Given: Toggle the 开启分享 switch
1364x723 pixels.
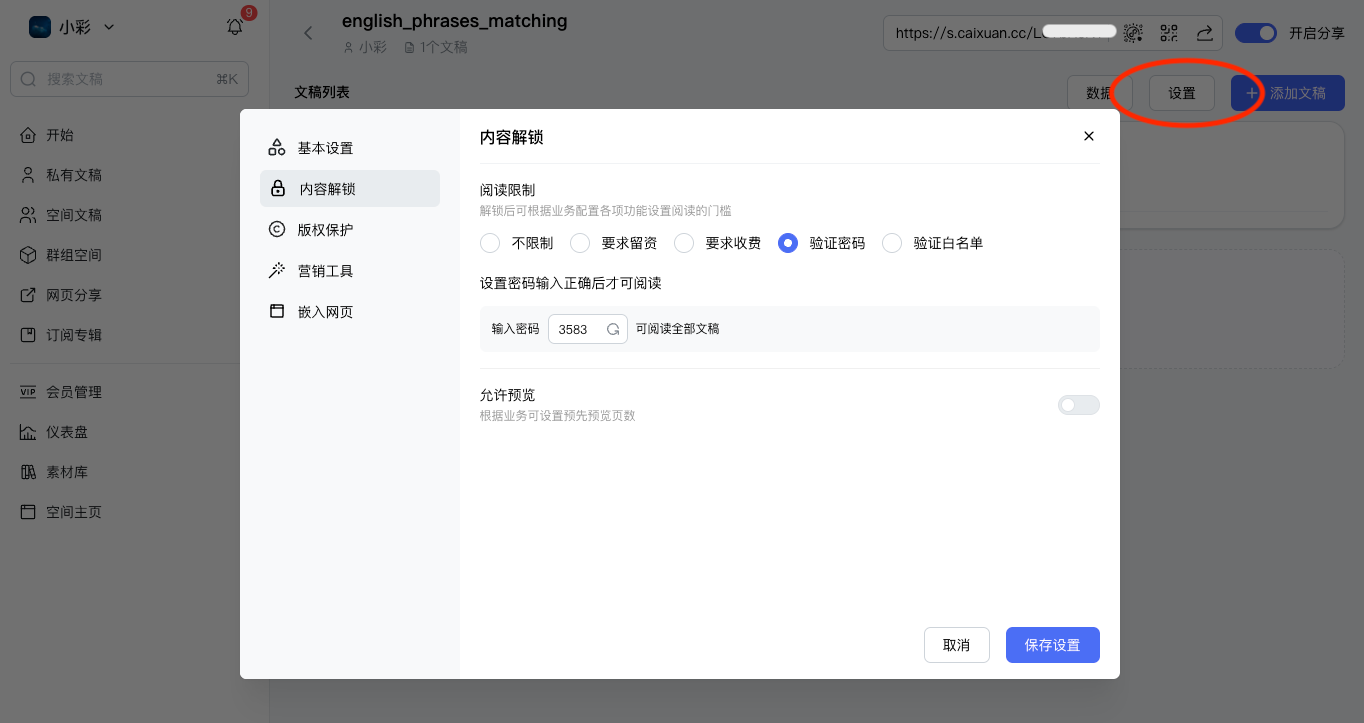Looking at the screenshot, I should [x=1256, y=33].
